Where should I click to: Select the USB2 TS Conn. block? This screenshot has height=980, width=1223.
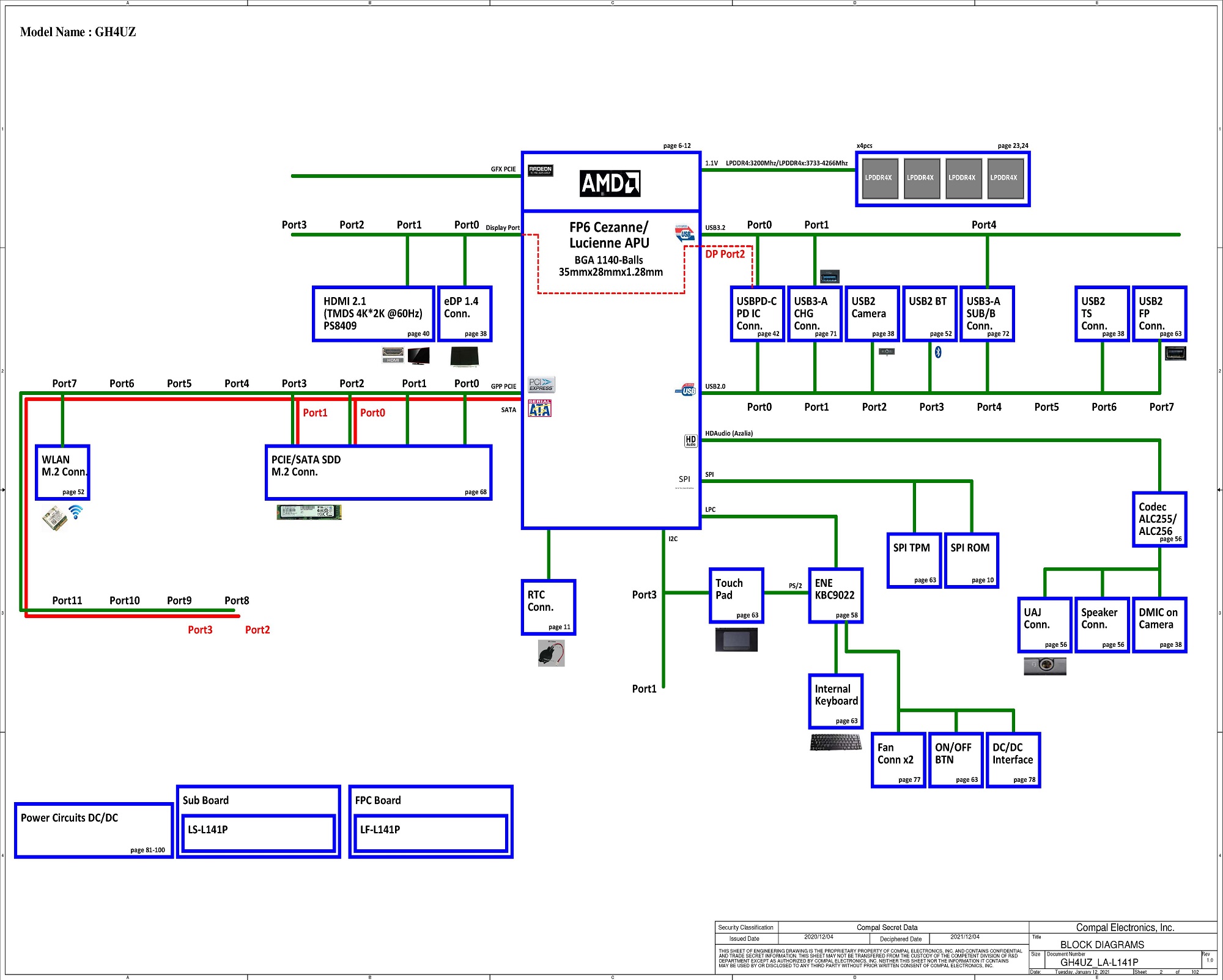[x=1102, y=314]
